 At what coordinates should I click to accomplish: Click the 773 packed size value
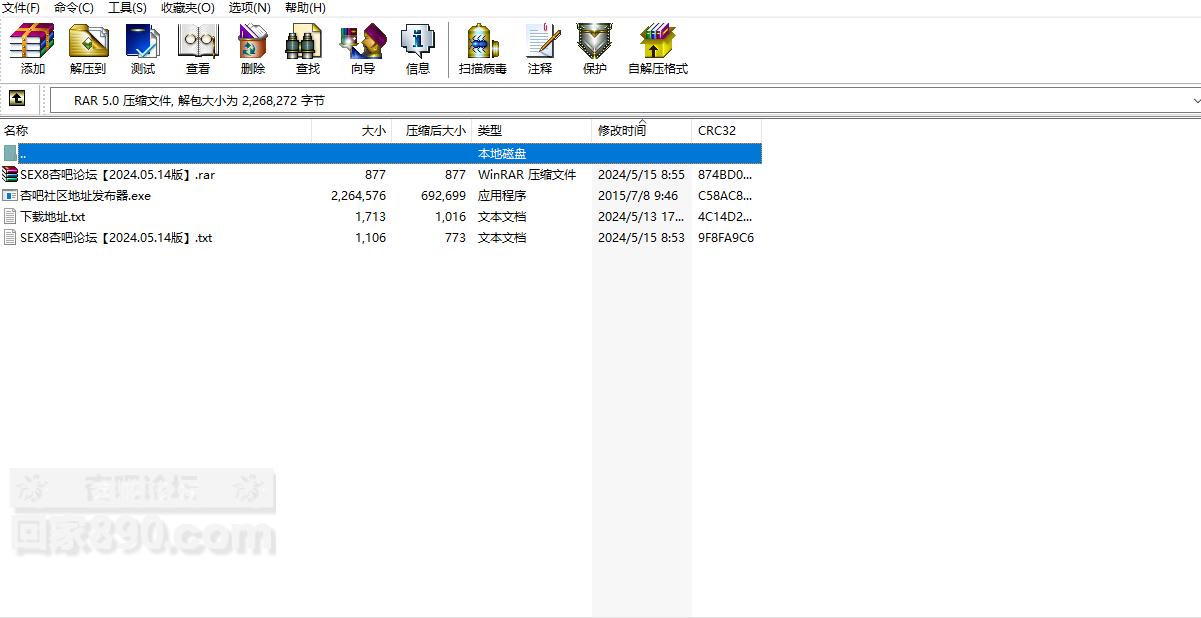tap(455, 238)
